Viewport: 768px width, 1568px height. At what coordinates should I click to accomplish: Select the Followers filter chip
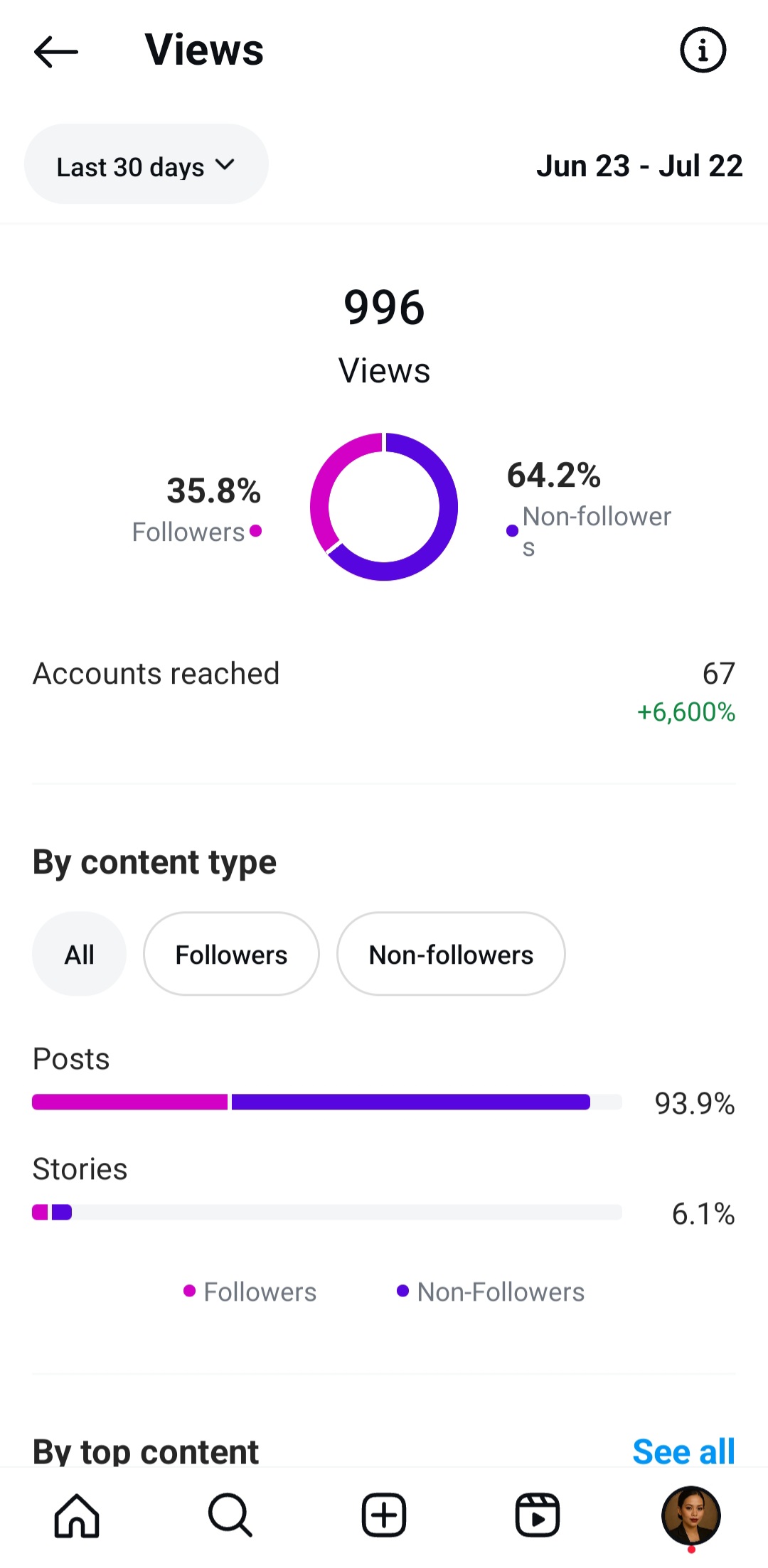coord(231,954)
